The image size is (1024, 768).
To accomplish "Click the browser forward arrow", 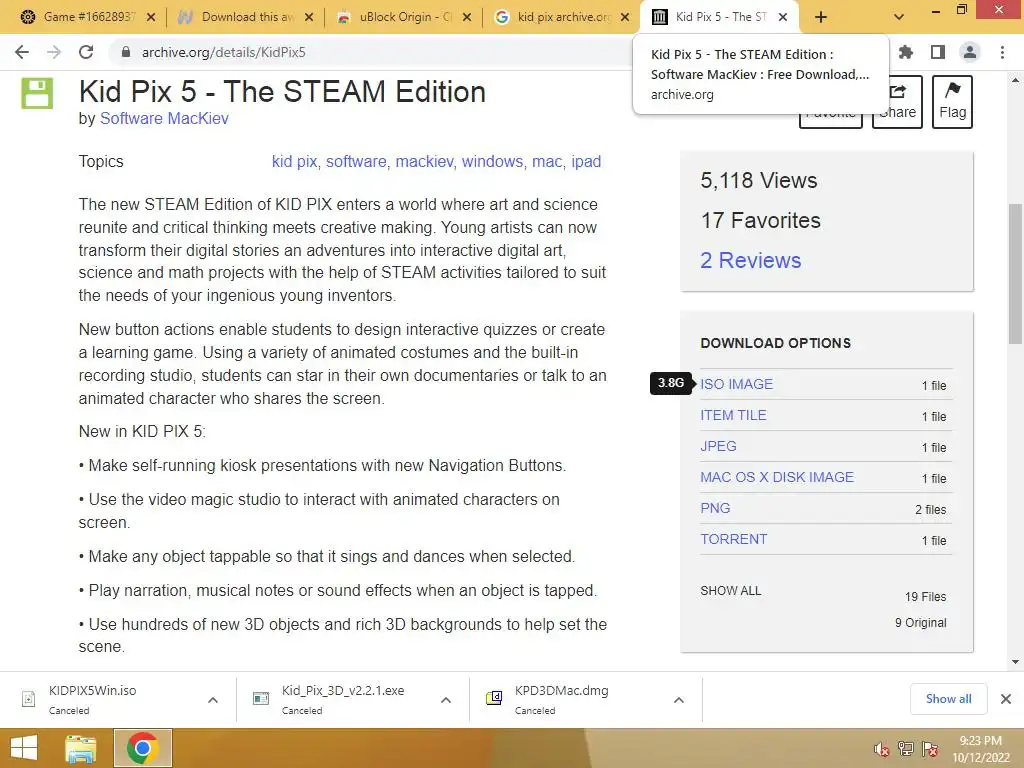I will coord(54,52).
